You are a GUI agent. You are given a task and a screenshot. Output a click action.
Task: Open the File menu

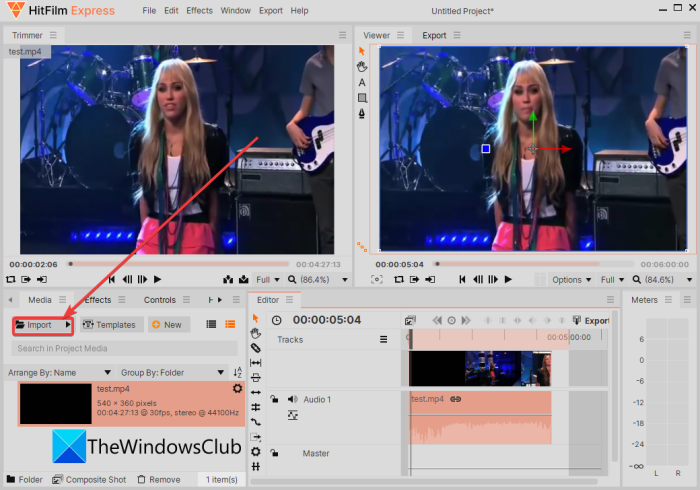pos(149,11)
